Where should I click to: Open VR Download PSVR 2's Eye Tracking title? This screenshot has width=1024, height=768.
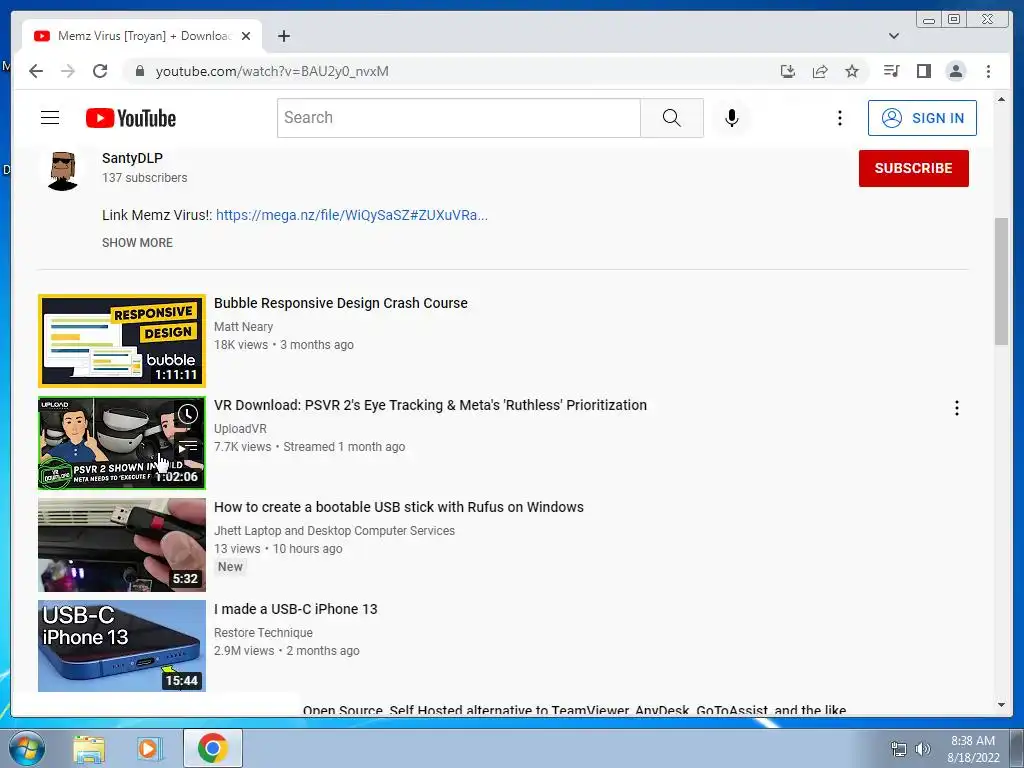[430, 405]
